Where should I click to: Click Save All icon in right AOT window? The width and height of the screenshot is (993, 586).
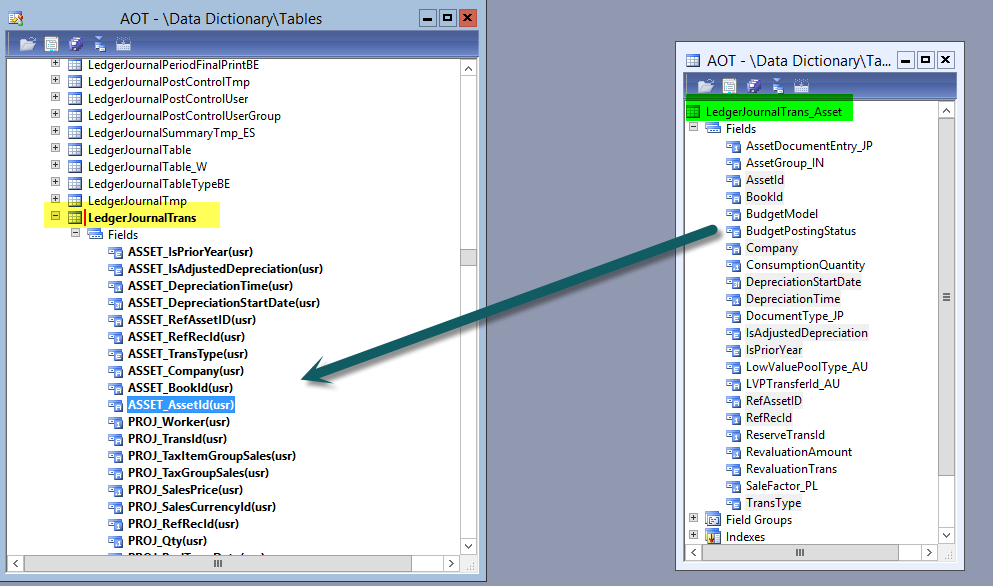pos(754,85)
